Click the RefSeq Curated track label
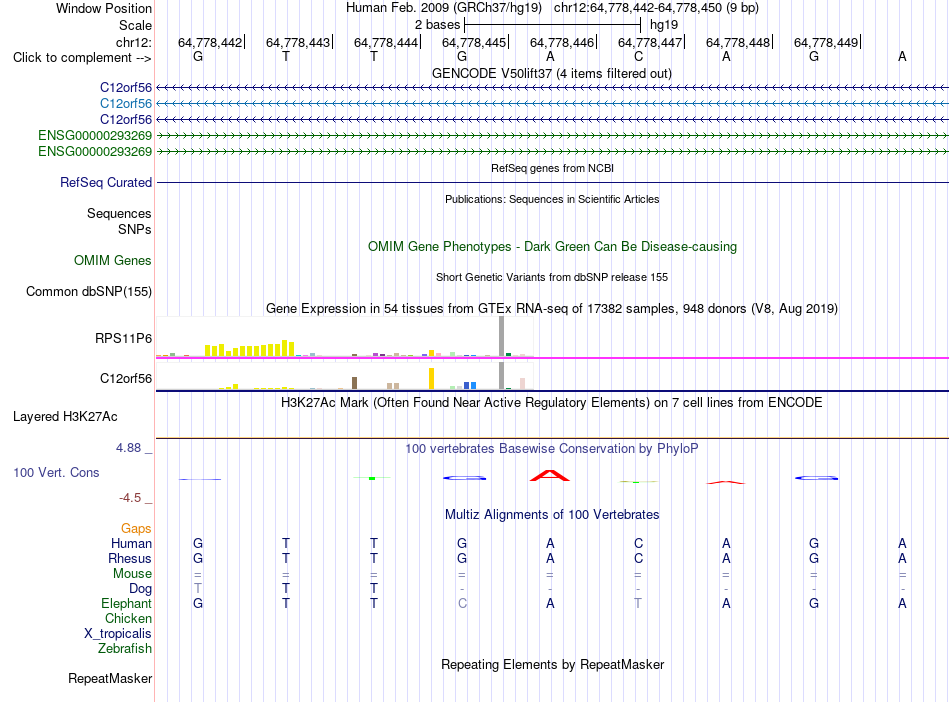This screenshot has height=702, width=950. click(x=106, y=182)
